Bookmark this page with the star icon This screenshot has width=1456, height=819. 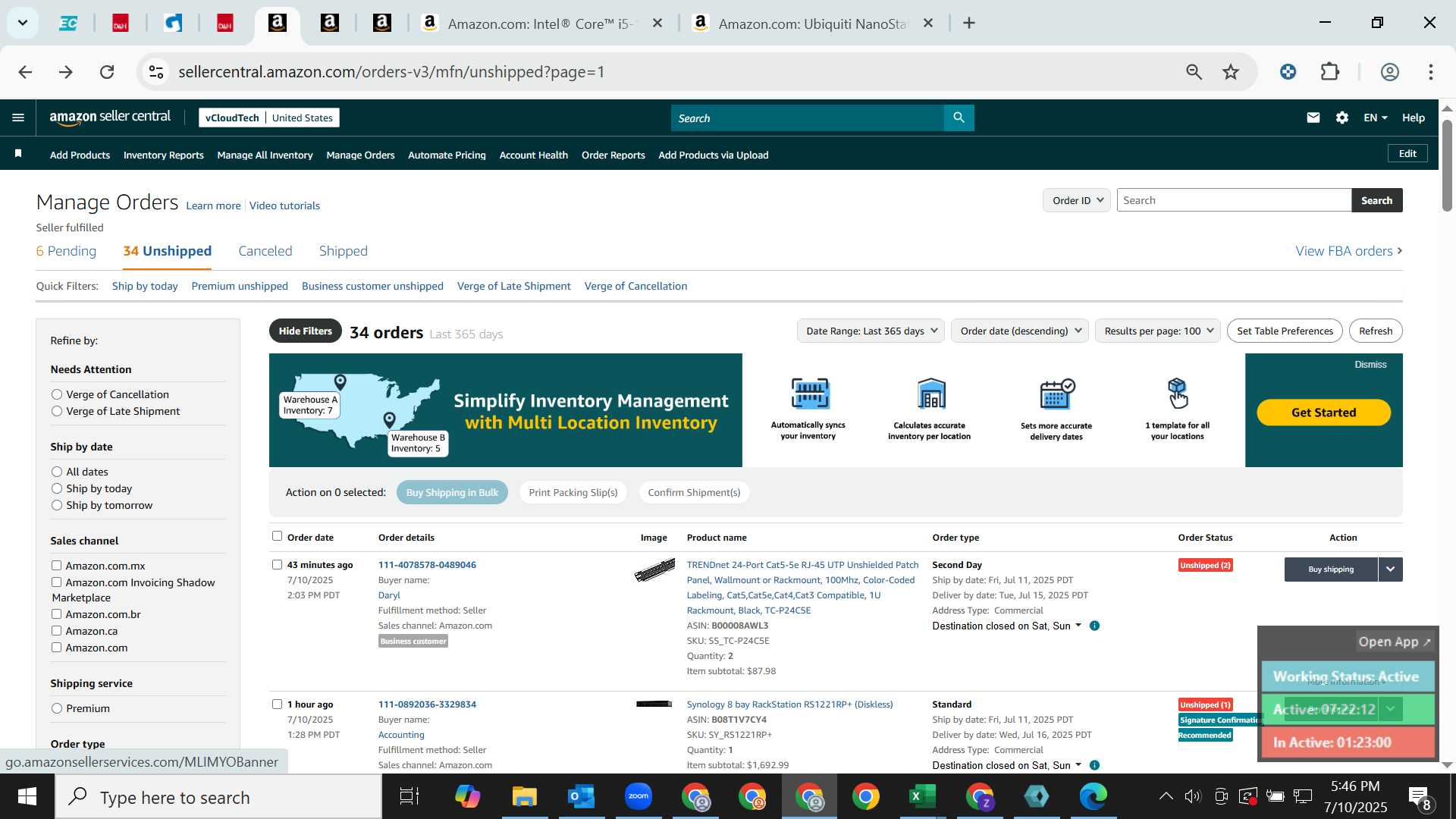(x=1231, y=72)
